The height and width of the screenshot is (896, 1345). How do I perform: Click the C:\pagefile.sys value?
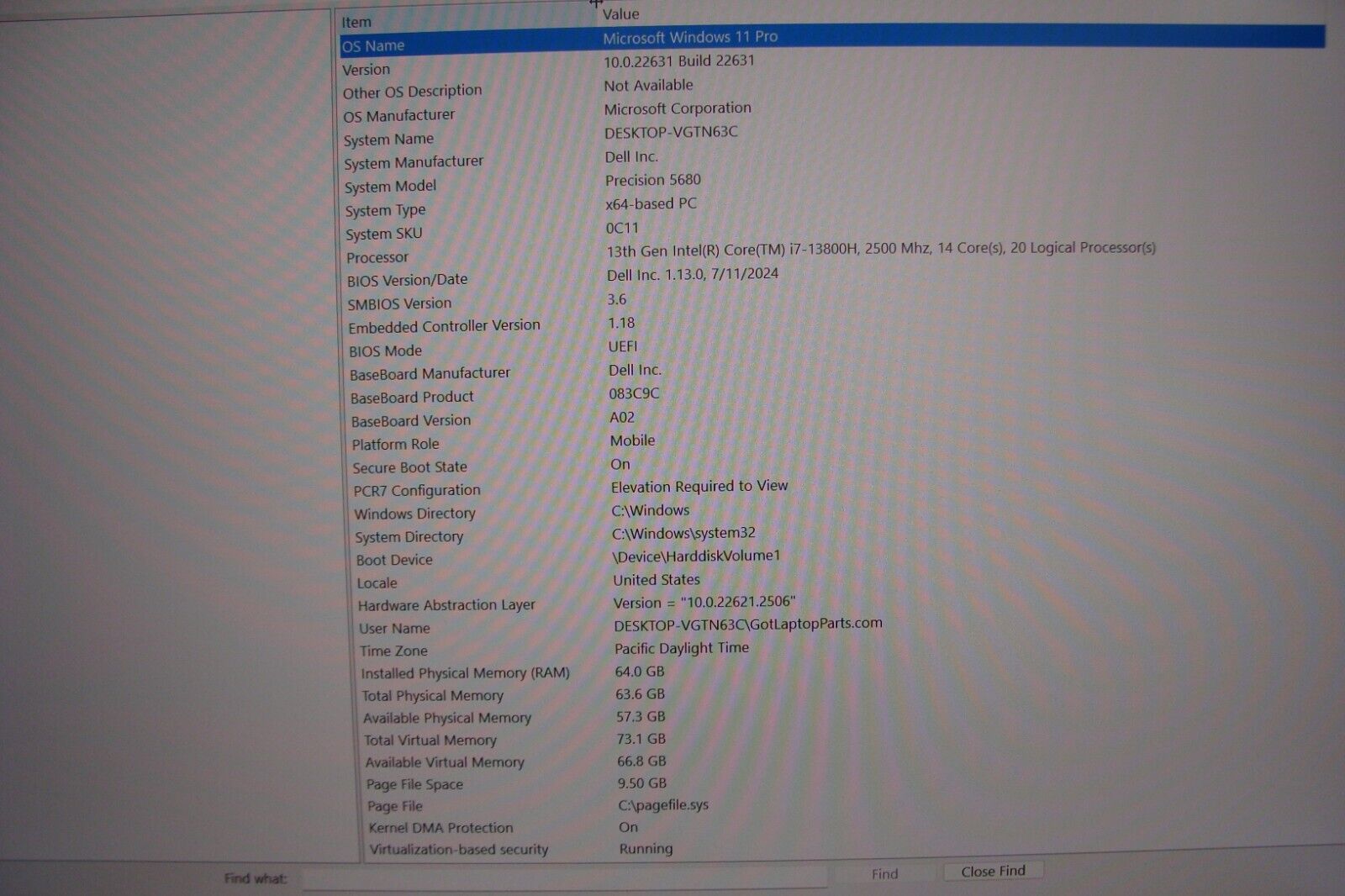663,805
